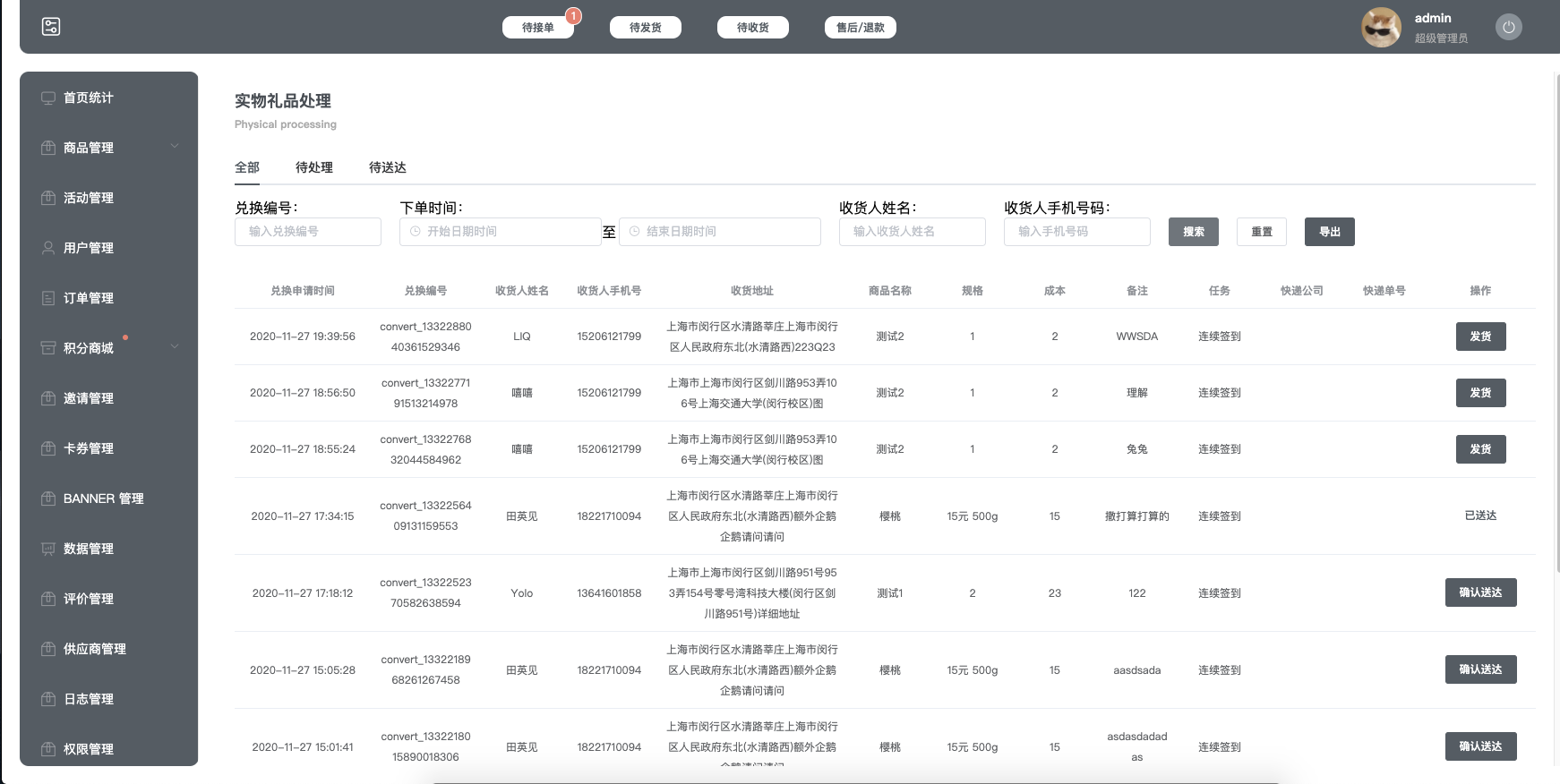Click the 评价管理 sidebar icon
Screen dimensions: 1560x784
(48, 599)
